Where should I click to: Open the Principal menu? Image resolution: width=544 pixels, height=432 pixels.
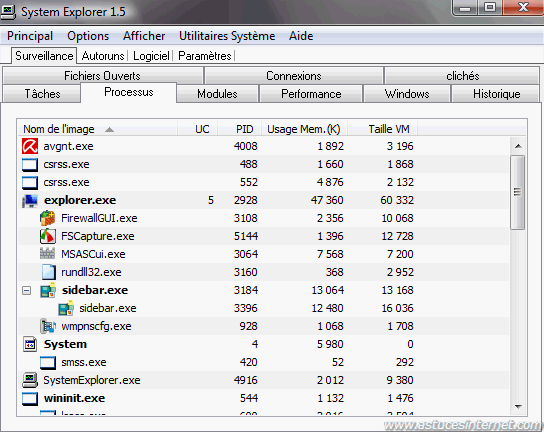tap(30, 36)
